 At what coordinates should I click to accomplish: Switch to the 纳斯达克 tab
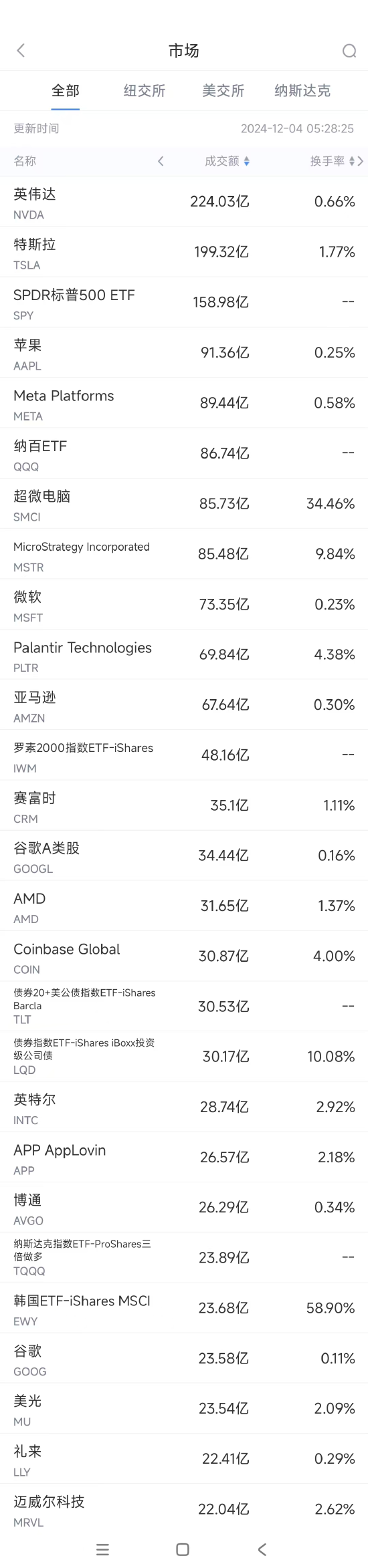302,91
